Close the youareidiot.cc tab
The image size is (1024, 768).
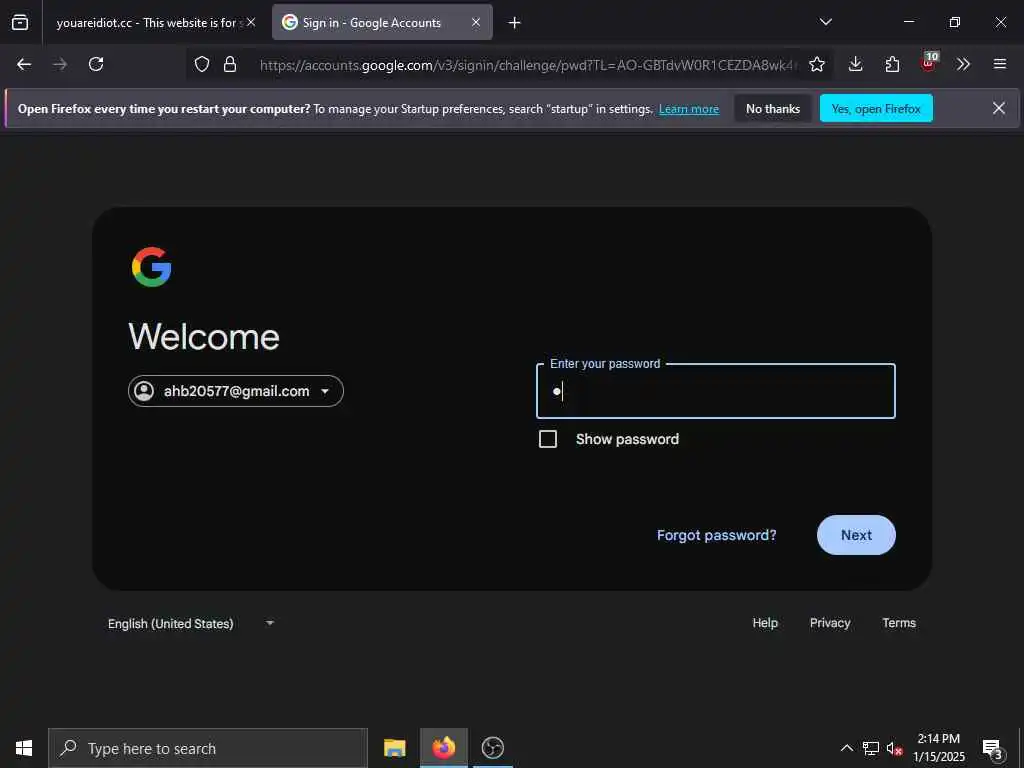click(251, 22)
